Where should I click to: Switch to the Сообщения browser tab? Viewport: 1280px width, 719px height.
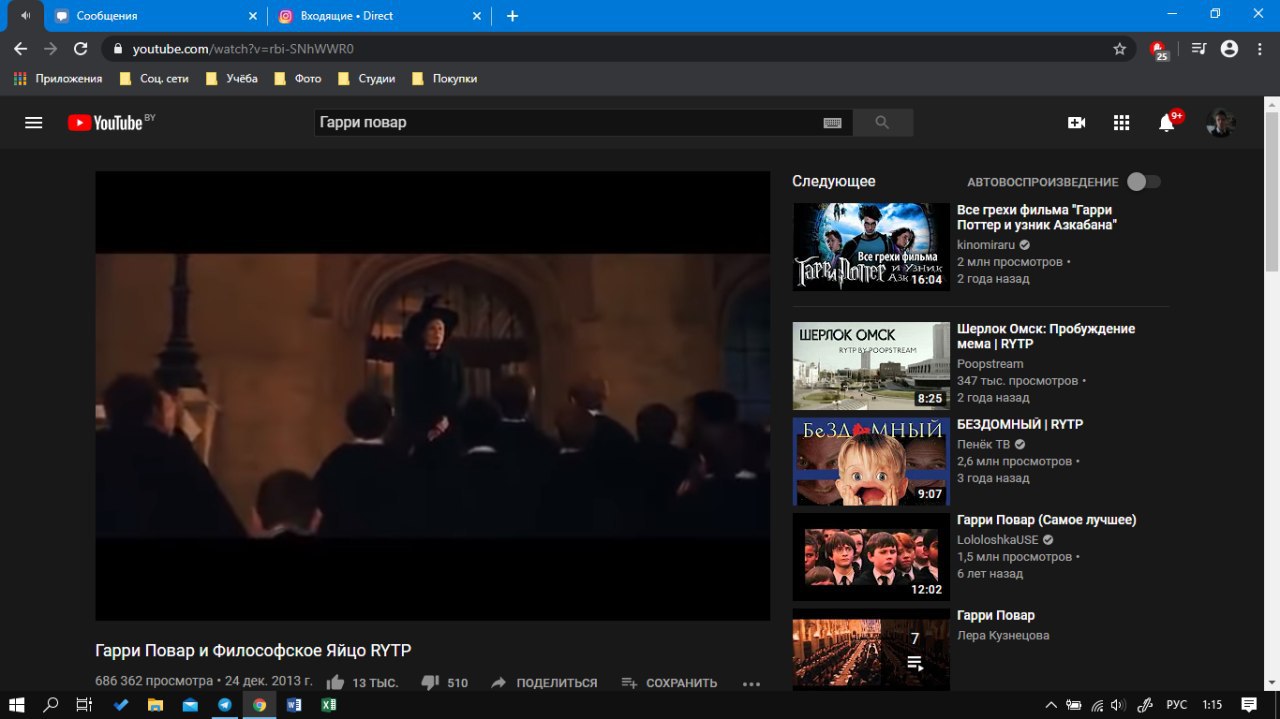pos(155,16)
